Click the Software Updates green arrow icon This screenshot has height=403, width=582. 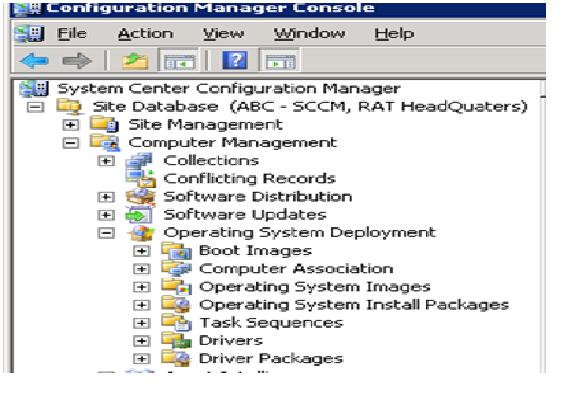click(139, 215)
